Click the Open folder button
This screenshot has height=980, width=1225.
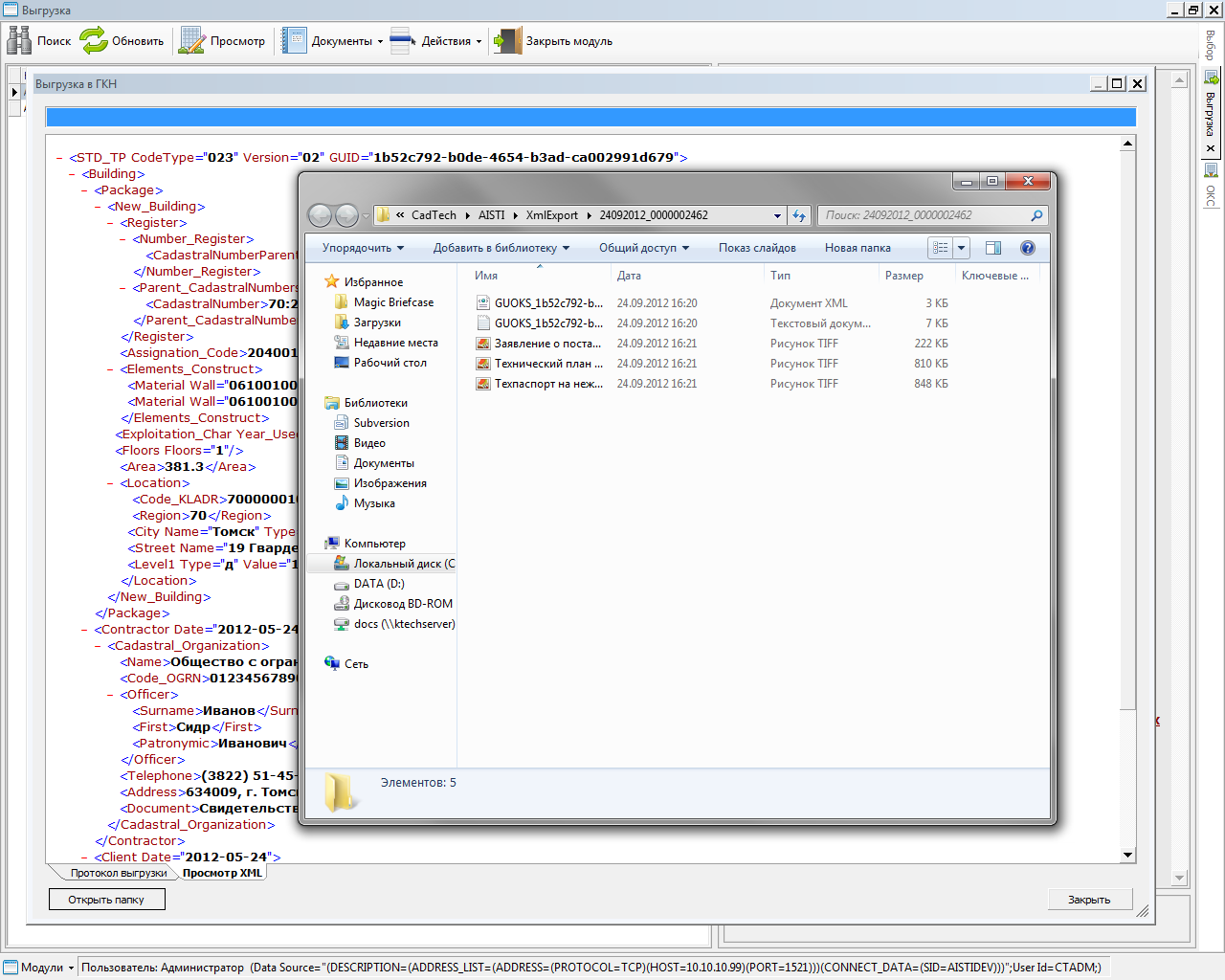tap(106, 900)
